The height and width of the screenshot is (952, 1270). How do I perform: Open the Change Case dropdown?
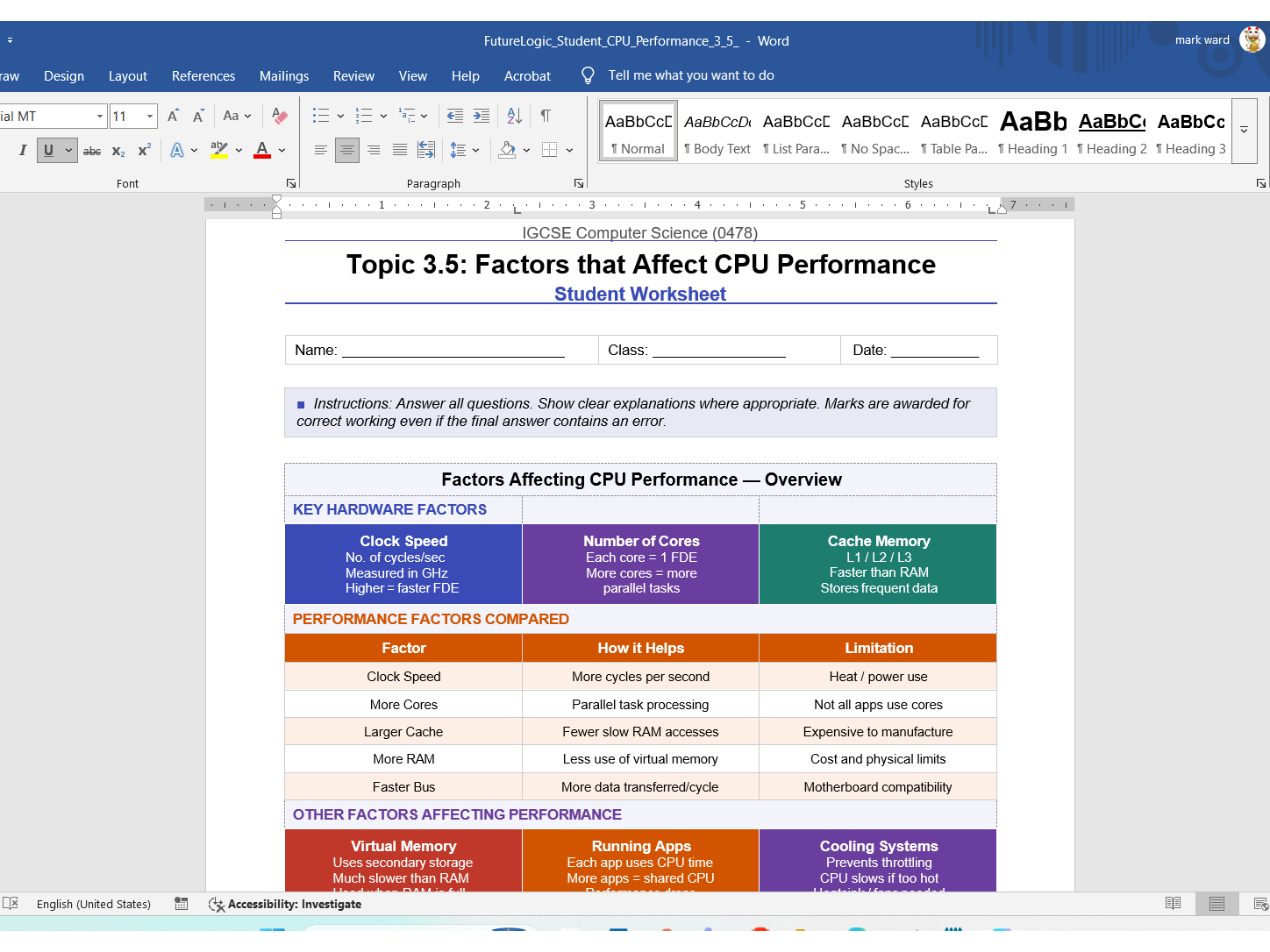tap(237, 116)
